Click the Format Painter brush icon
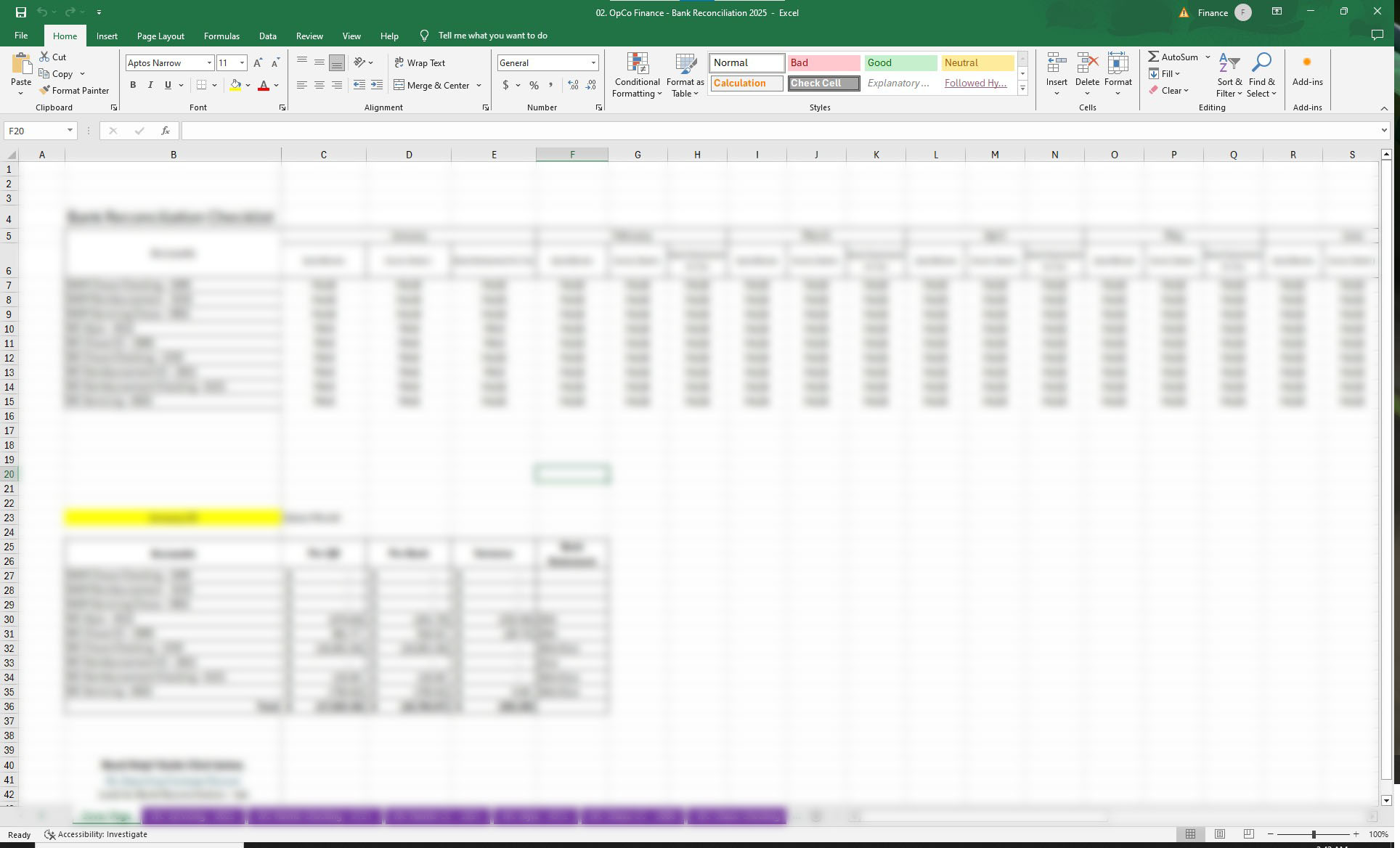 click(x=44, y=91)
